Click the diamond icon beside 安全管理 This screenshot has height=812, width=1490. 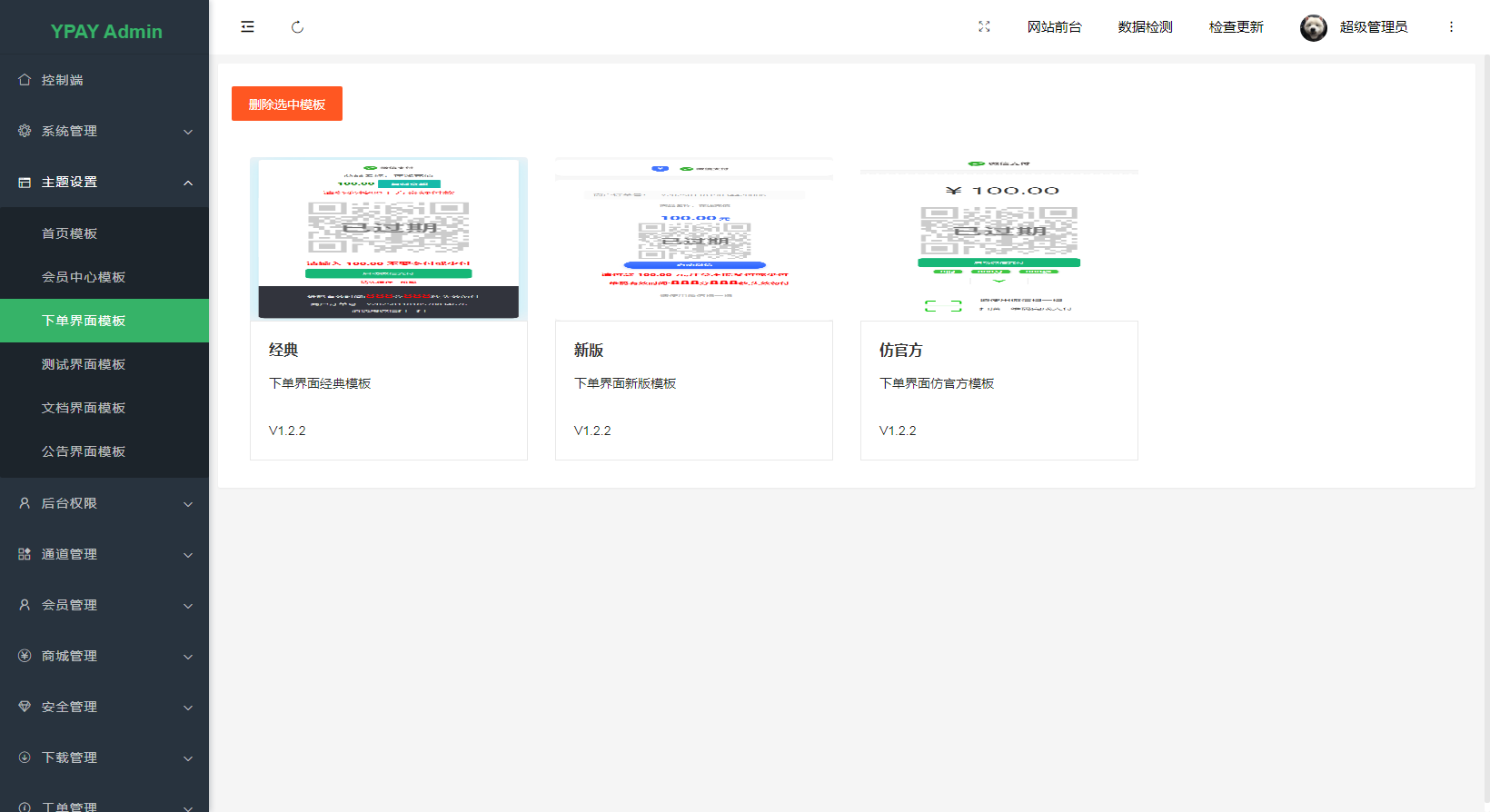[25, 707]
